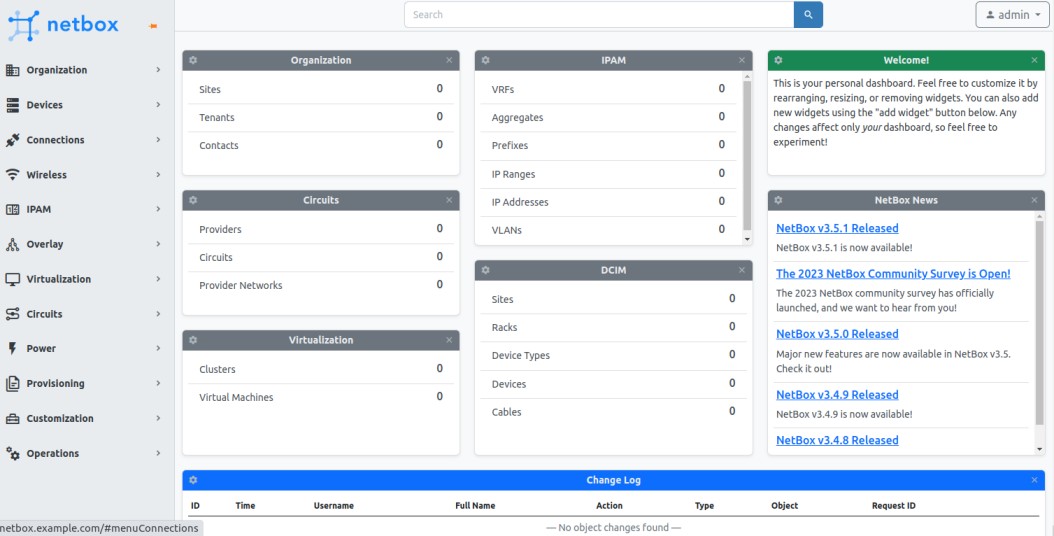Click the DCIM widget gear icon
The height and width of the screenshot is (536, 1054).
486,270
